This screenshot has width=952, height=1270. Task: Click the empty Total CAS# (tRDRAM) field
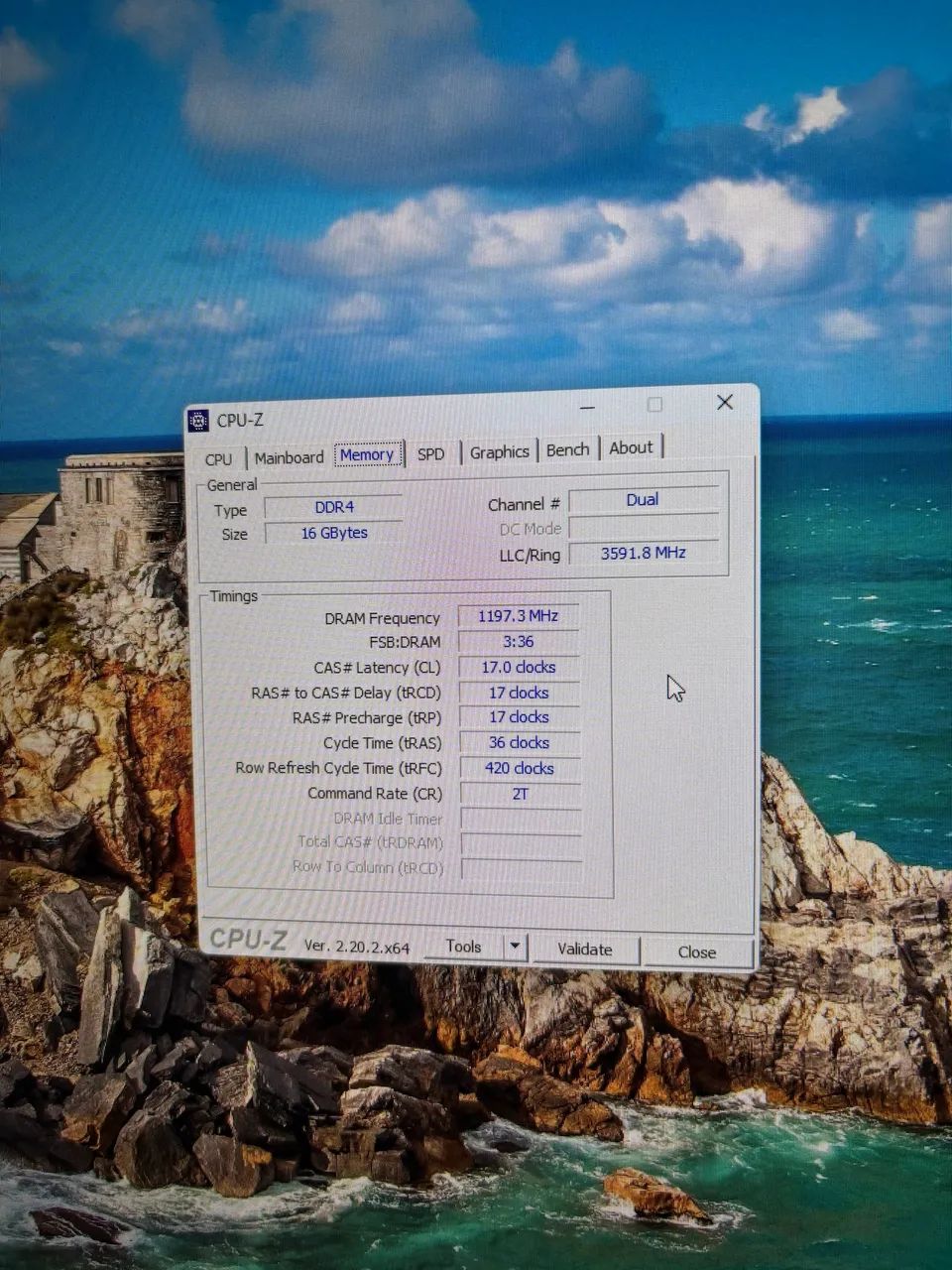point(521,844)
